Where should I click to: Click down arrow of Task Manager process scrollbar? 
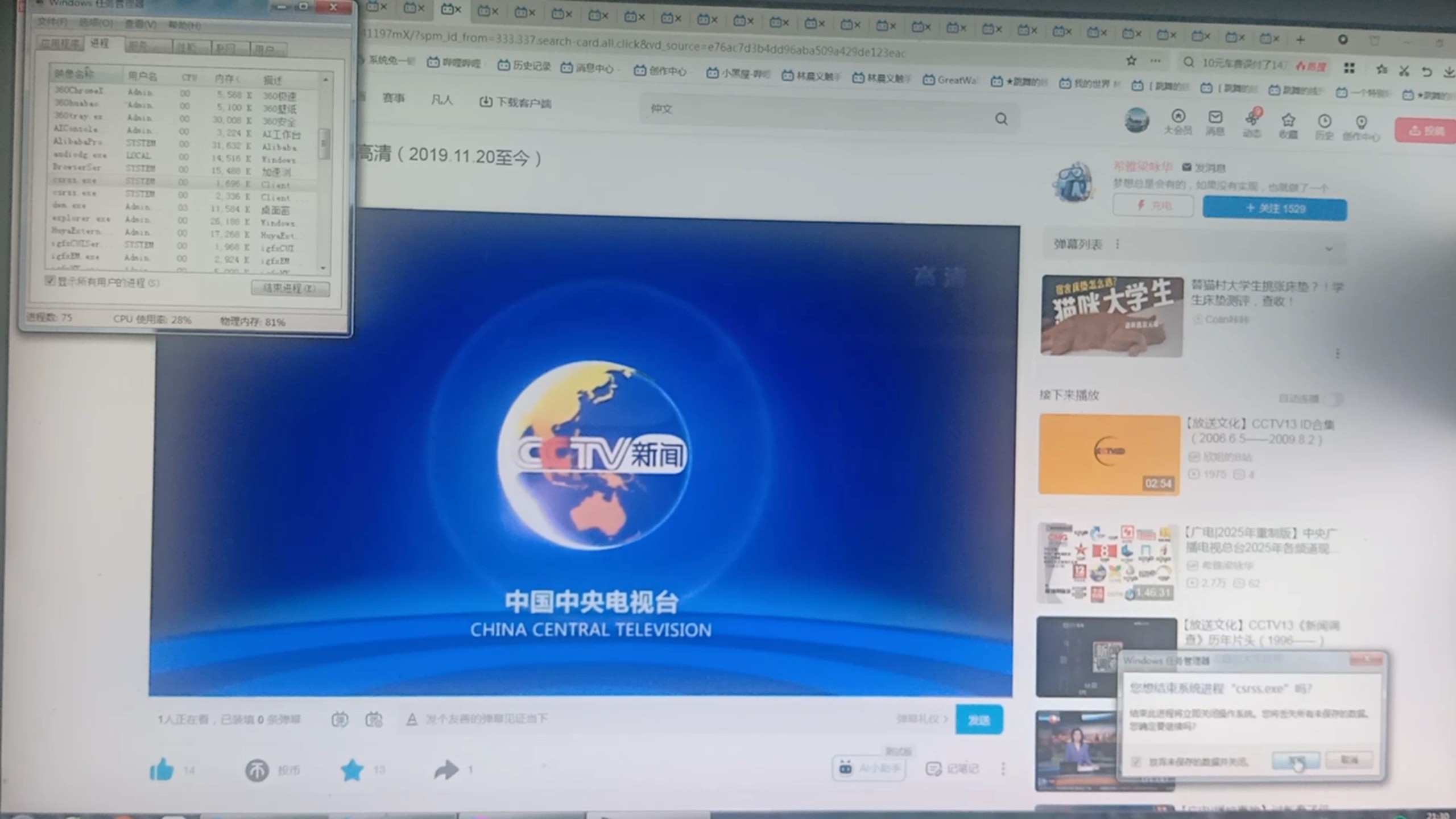tap(323, 267)
